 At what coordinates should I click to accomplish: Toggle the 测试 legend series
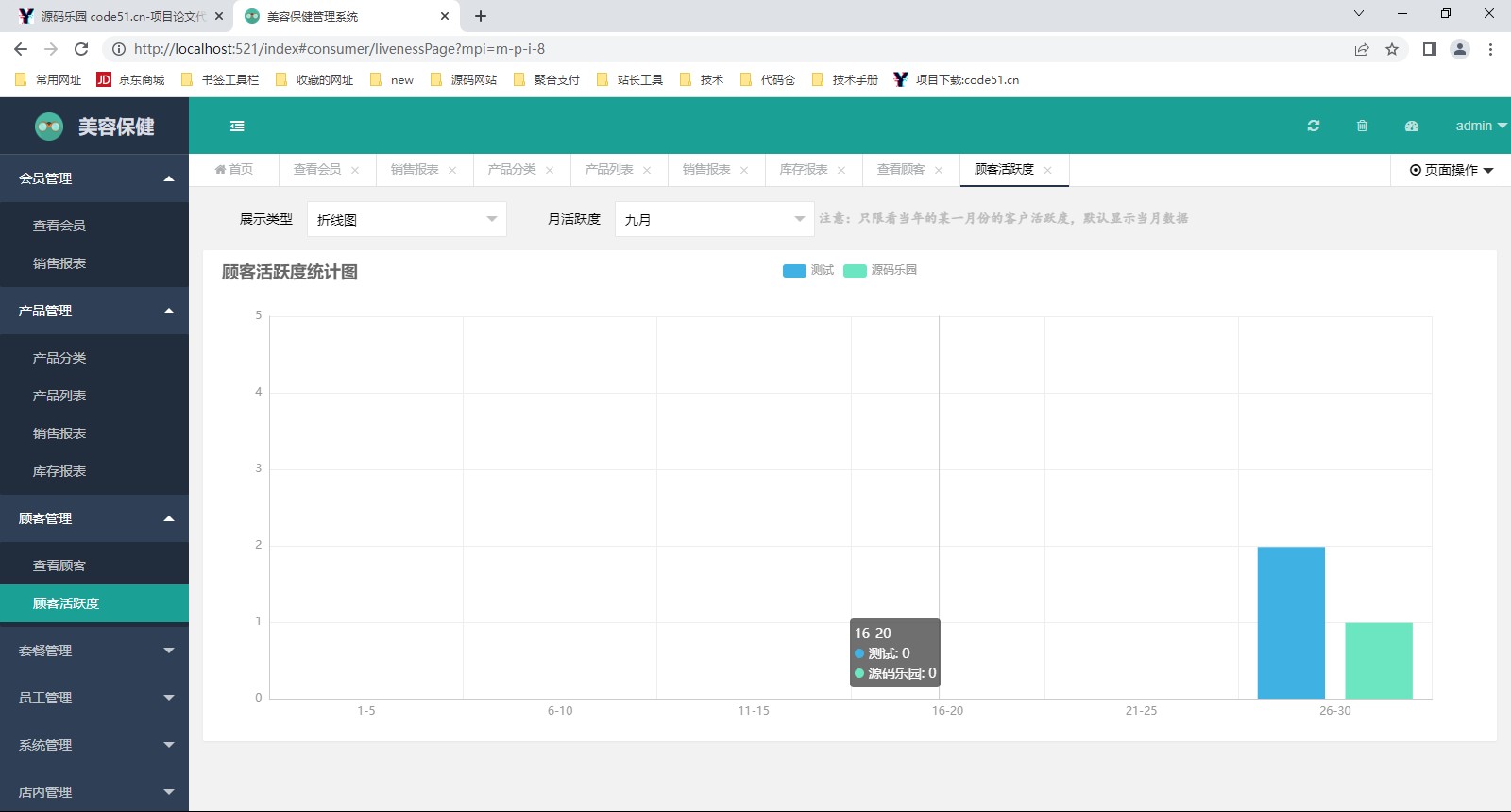click(808, 270)
